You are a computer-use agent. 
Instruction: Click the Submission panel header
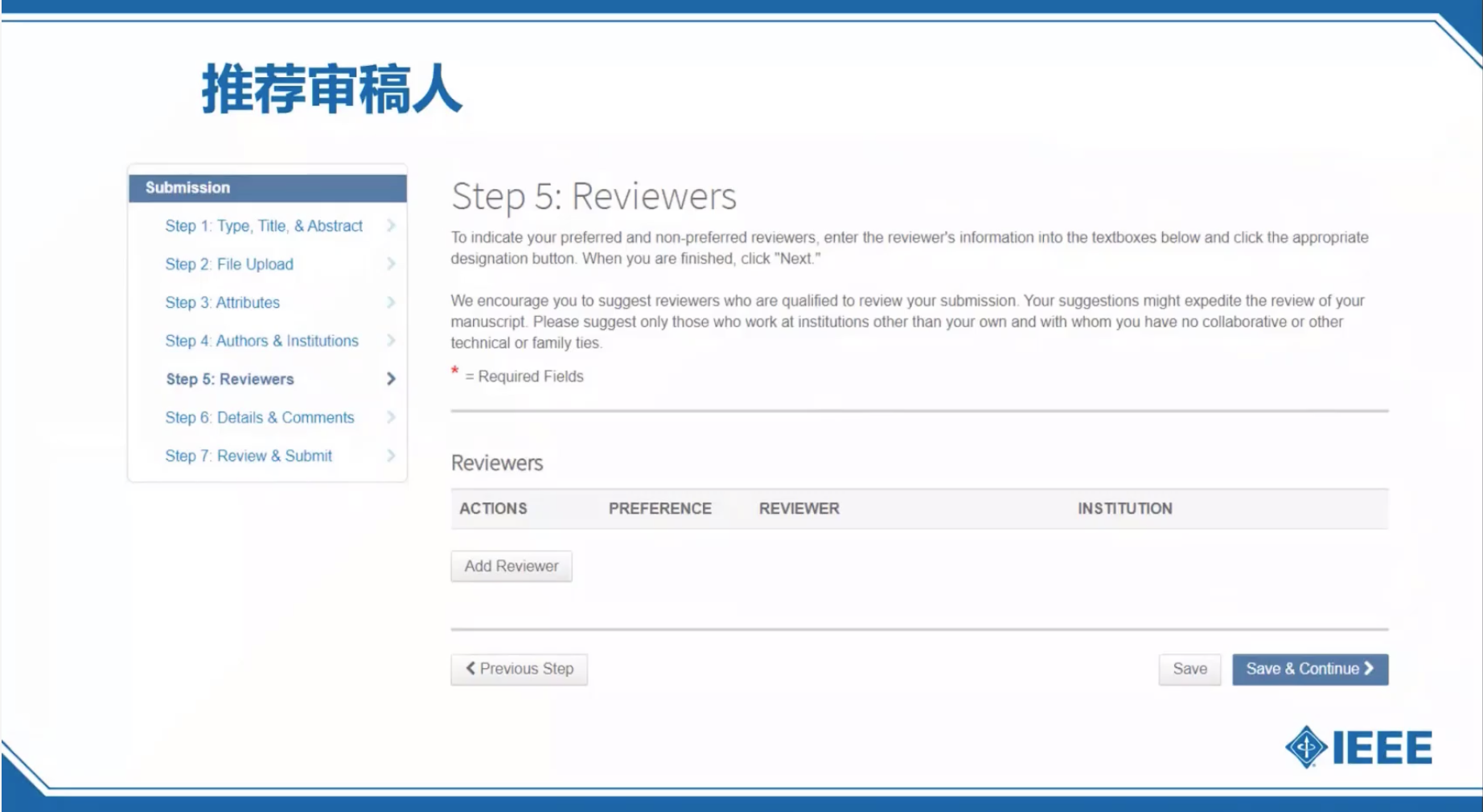pyautogui.click(x=268, y=188)
